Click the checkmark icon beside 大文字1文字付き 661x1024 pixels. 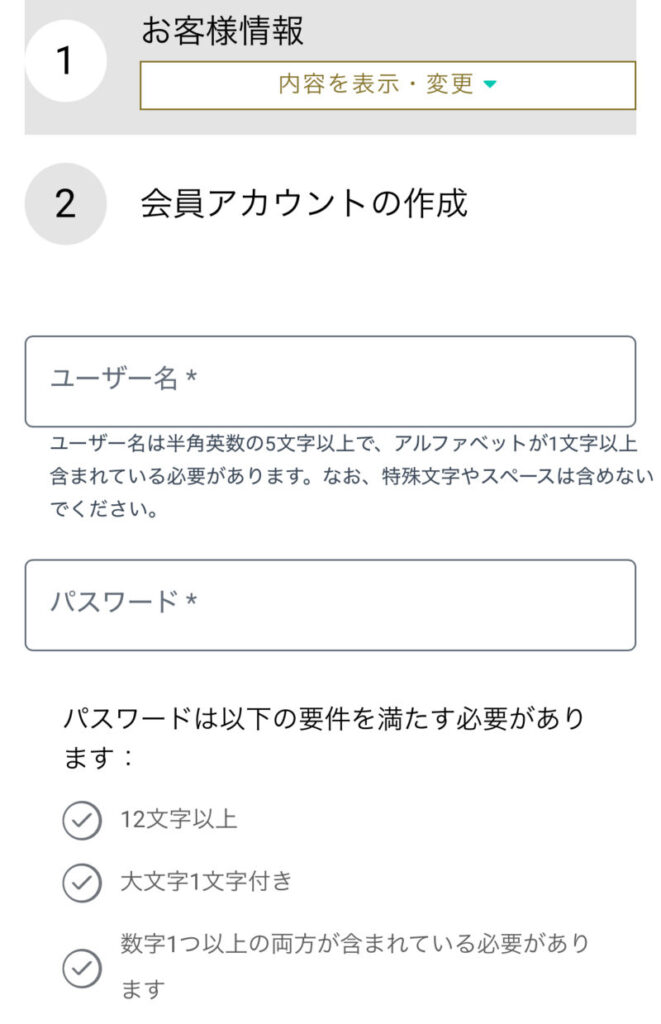tap(82, 882)
